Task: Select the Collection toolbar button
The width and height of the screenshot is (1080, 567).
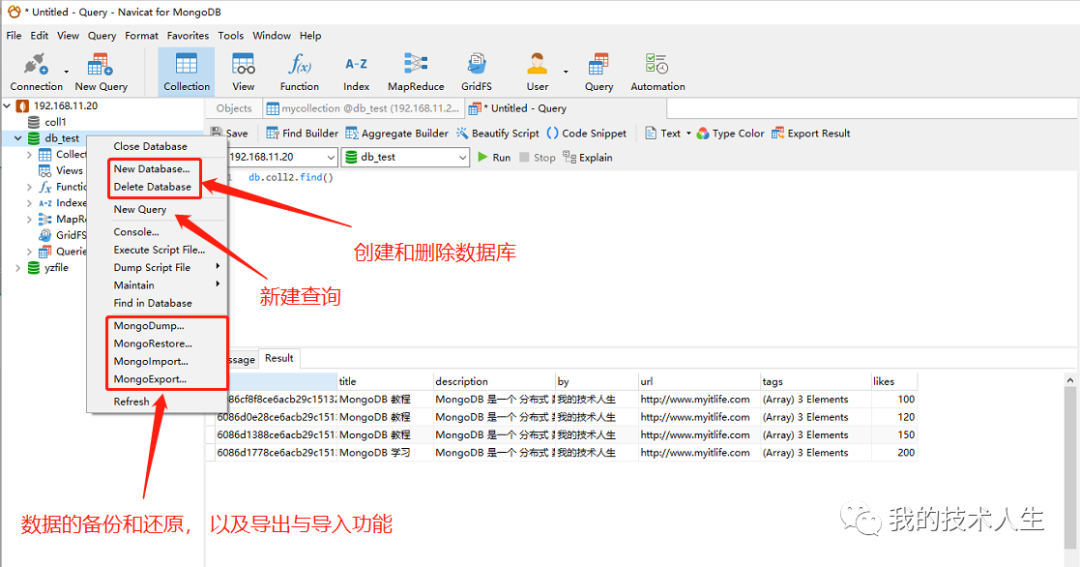Action: click(186, 72)
